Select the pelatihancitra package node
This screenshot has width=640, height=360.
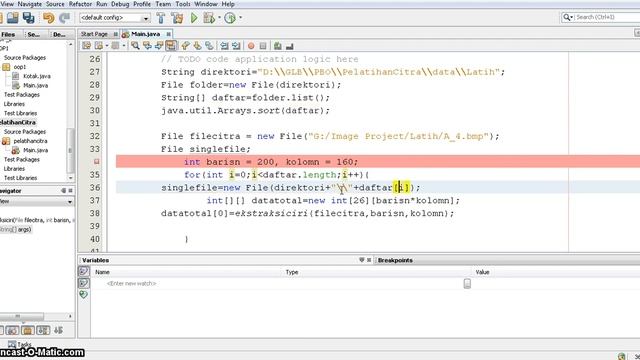coord(30,141)
